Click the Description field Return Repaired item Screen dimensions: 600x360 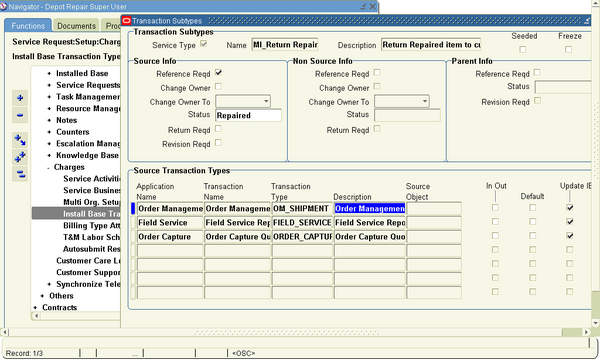pos(431,45)
